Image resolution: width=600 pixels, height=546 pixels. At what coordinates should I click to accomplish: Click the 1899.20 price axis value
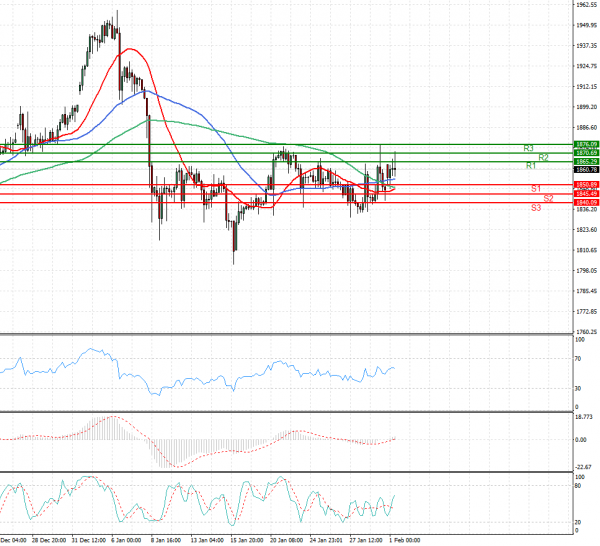pyautogui.click(x=587, y=107)
